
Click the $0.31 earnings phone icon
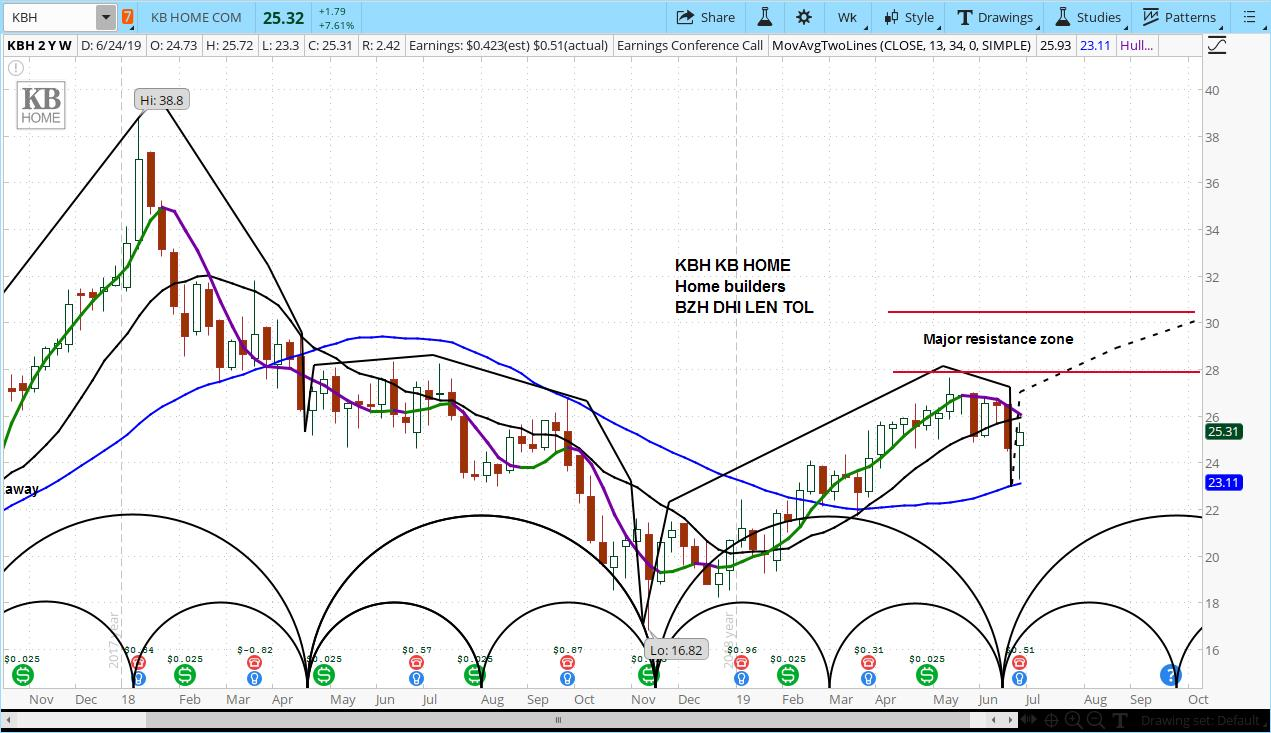[x=868, y=662]
